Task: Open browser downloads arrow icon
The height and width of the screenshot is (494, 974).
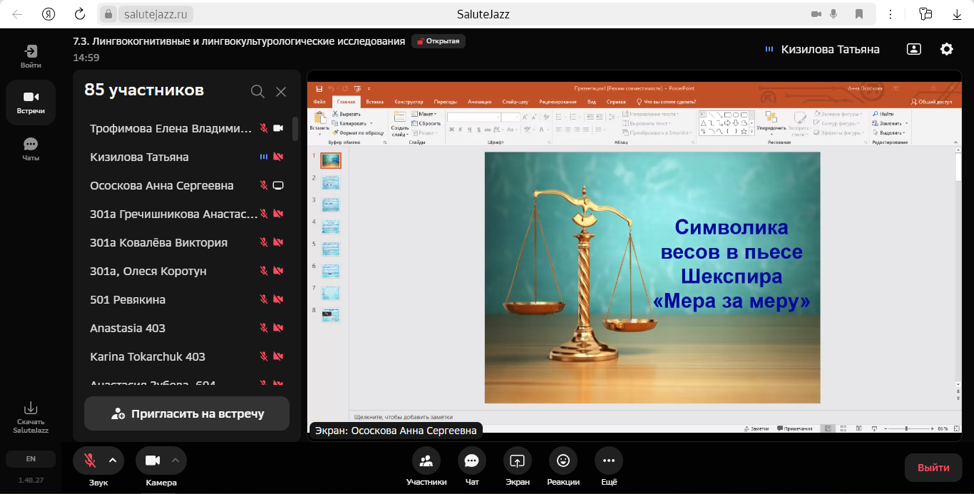Action: point(957,14)
